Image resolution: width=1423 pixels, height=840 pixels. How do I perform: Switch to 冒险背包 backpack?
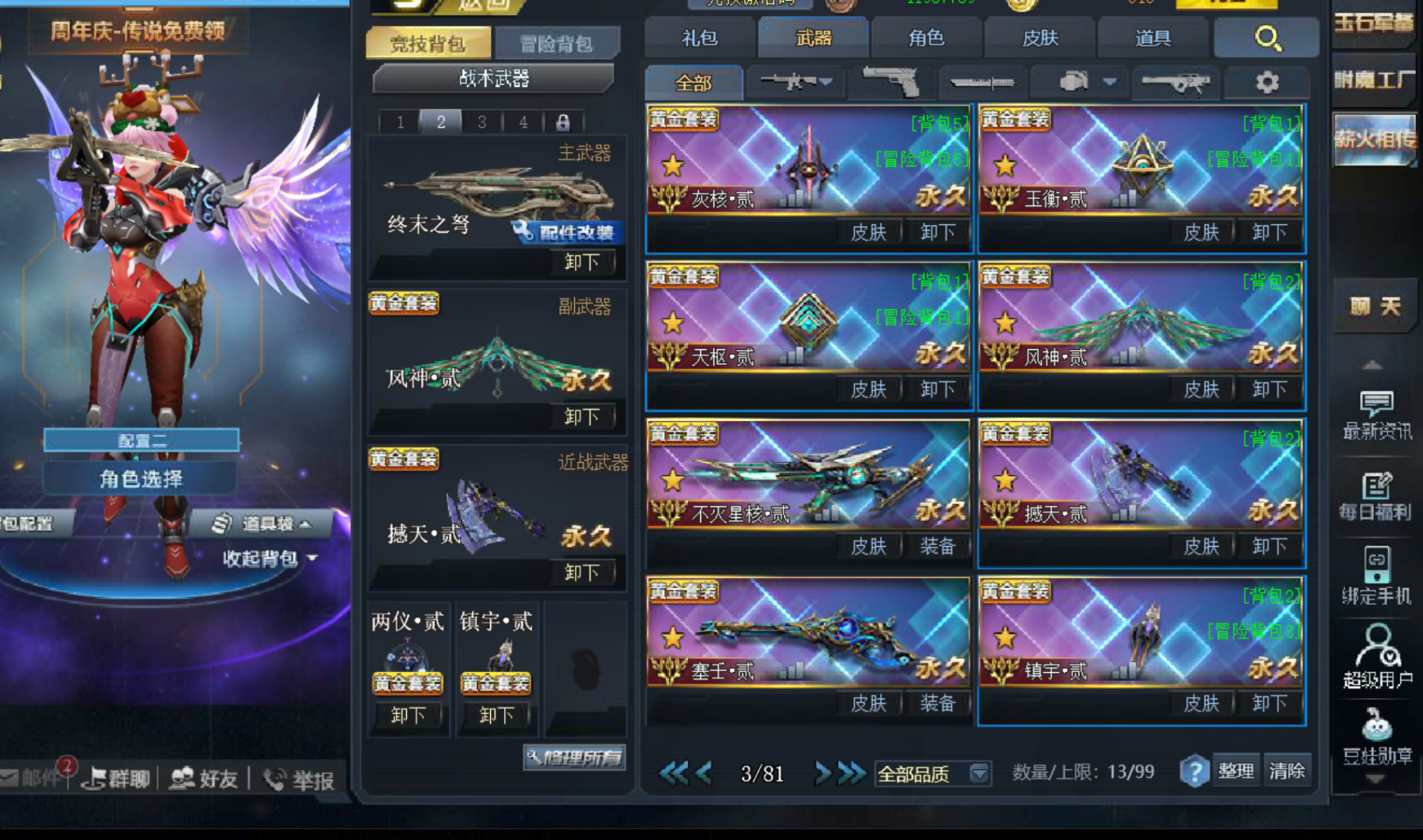click(x=556, y=44)
